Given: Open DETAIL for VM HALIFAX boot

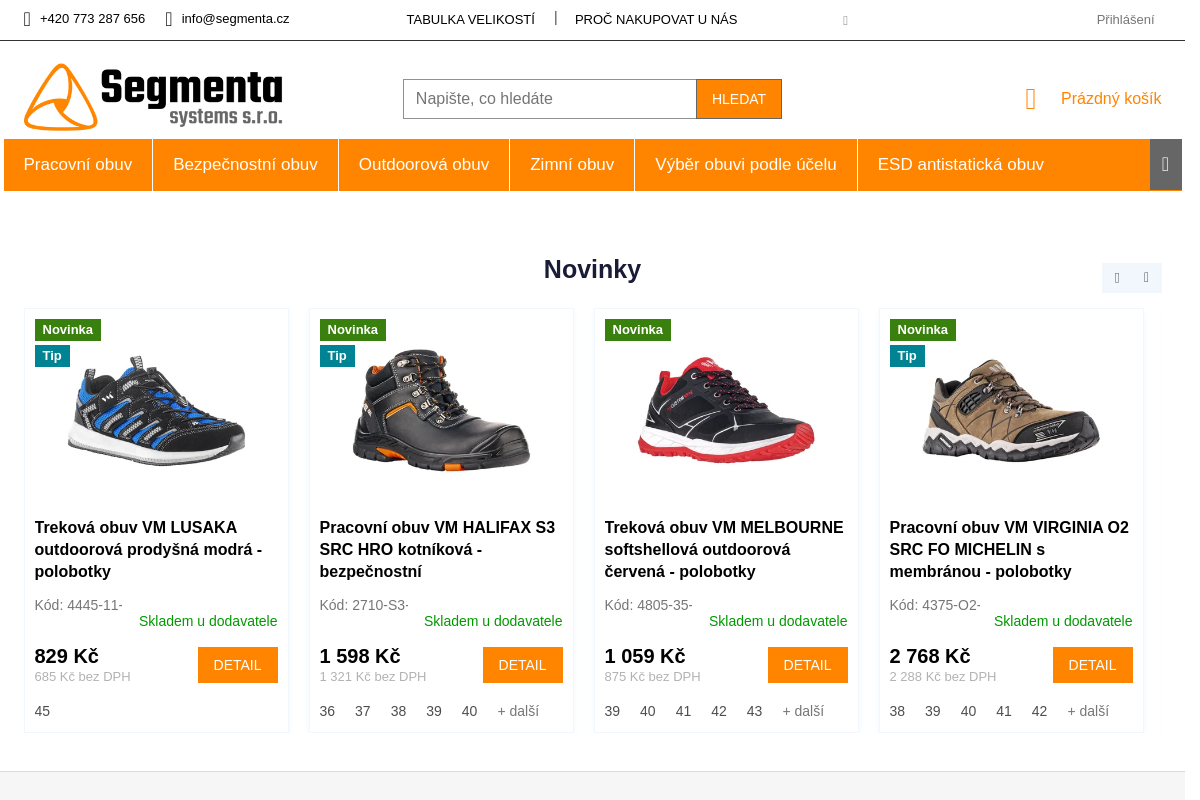Looking at the screenshot, I should coord(522,665).
